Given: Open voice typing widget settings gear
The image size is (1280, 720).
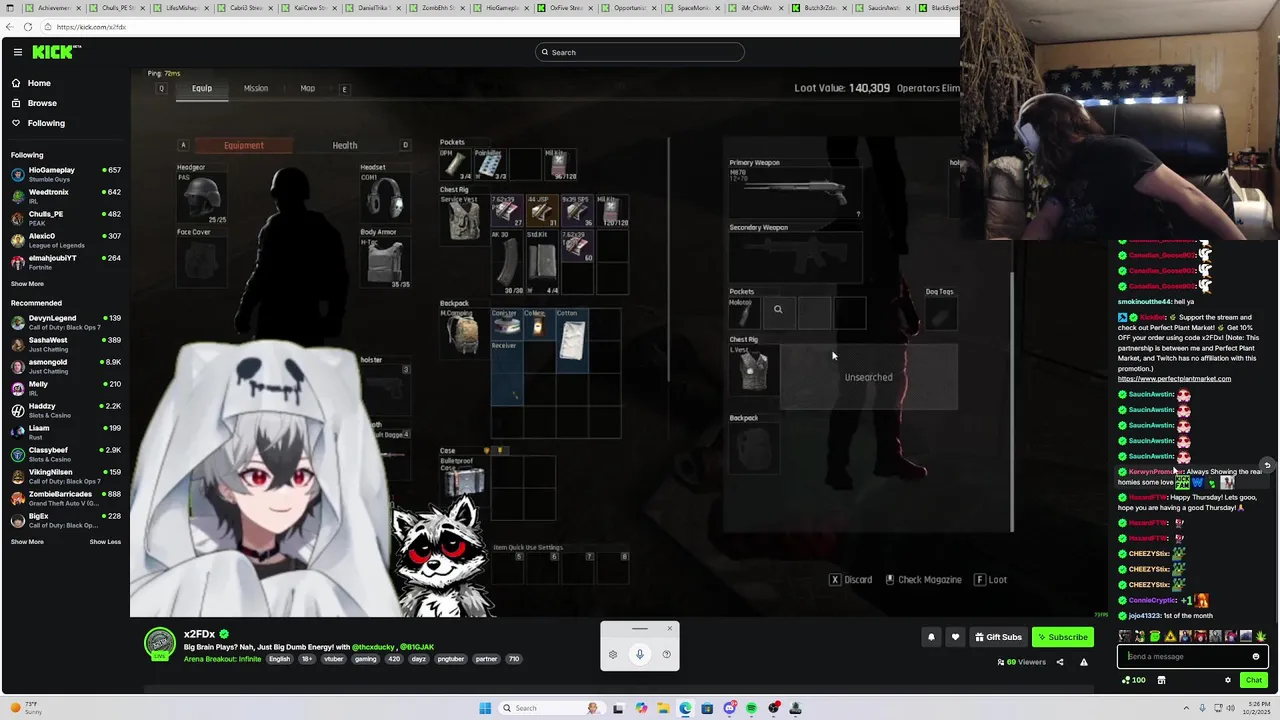Looking at the screenshot, I should pyautogui.click(x=613, y=655).
